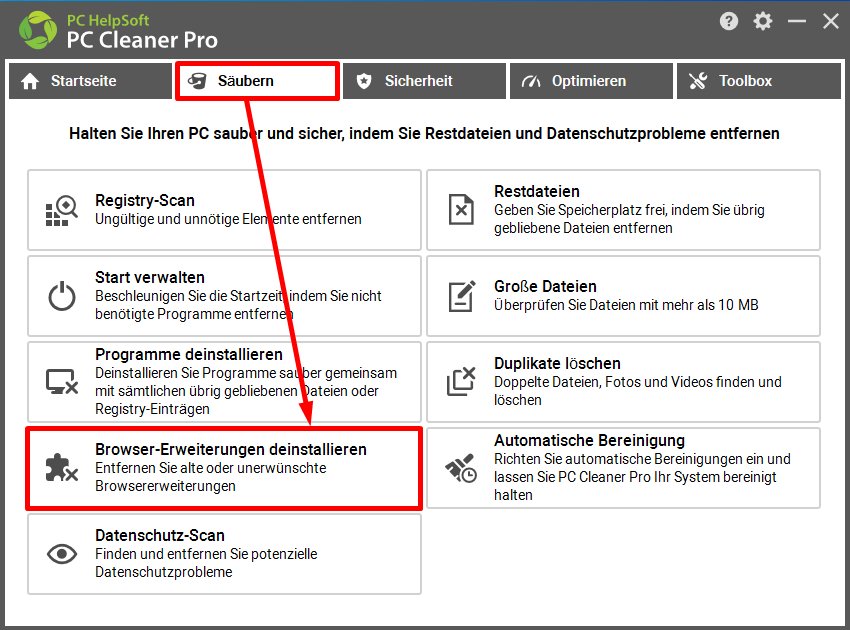This screenshot has width=850, height=630.
Task: Show the Toolbox tab
Action: (x=758, y=81)
